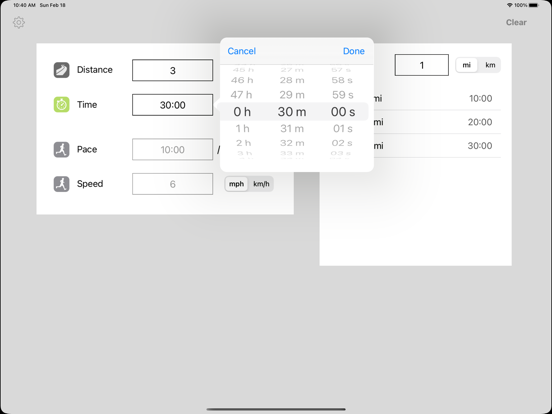Image resolution: width=552 pixels, height=414 pixels.
Task: Pick 47 h in the hours wheel
Action: click(242, 95)
